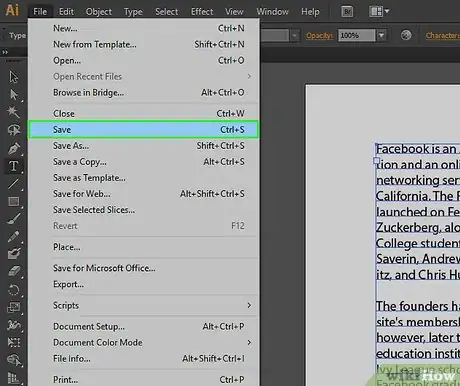Viewport: 460px width, 386px height.
Task: Choose Save for Microsoft Office...
Action: pyautogui.click(x=144, y=268)
